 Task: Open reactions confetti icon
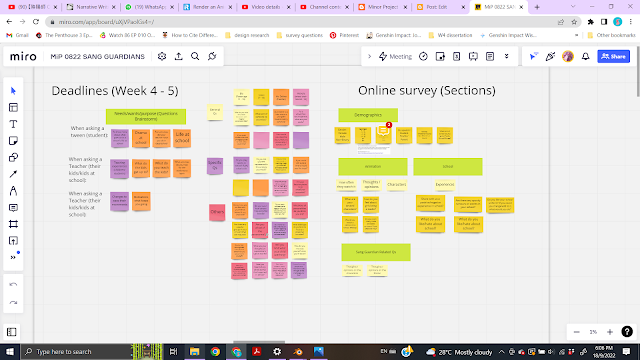[550, 56]
